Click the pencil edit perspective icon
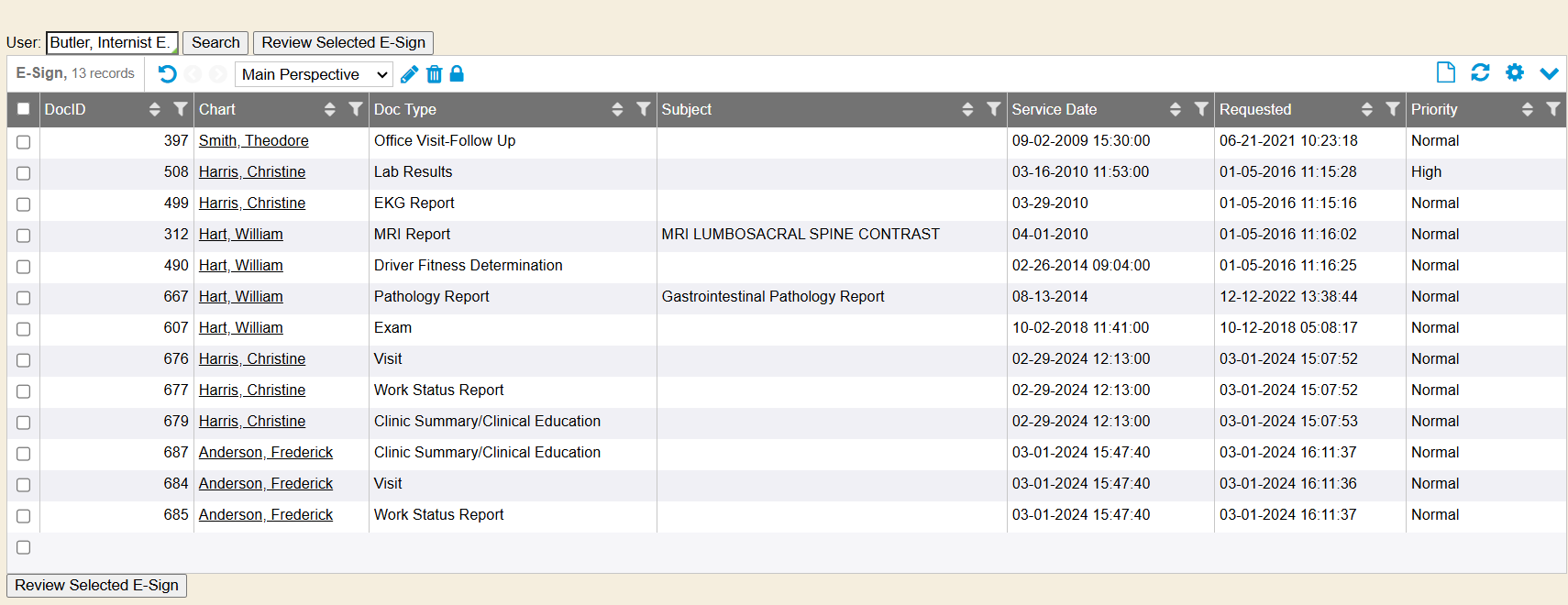The image size is (1568, 605). pos(410,74)
